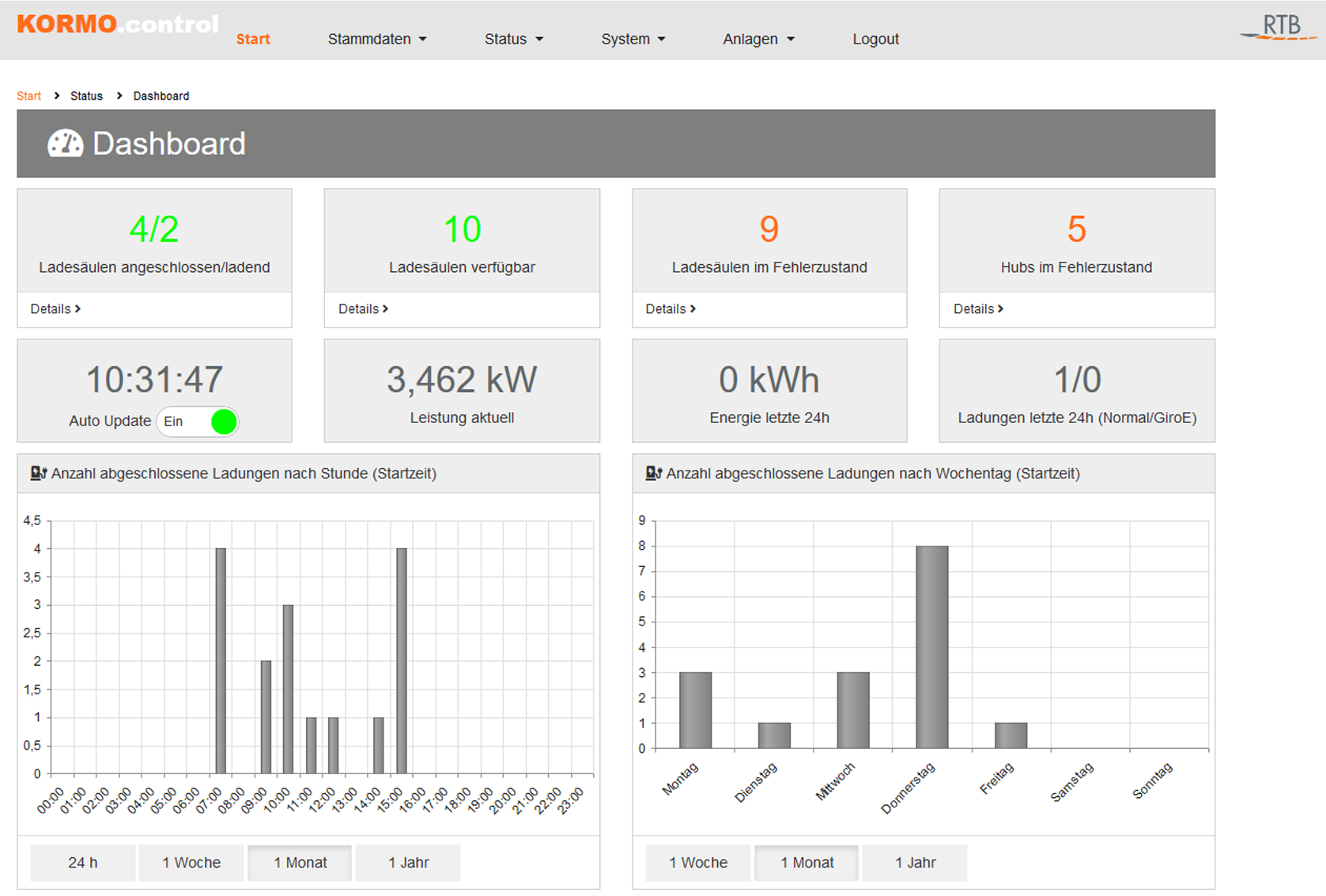Select 1 Woche range for weekday chart
The width and height of the screenshot is (1326, 896).
(698, 863)
